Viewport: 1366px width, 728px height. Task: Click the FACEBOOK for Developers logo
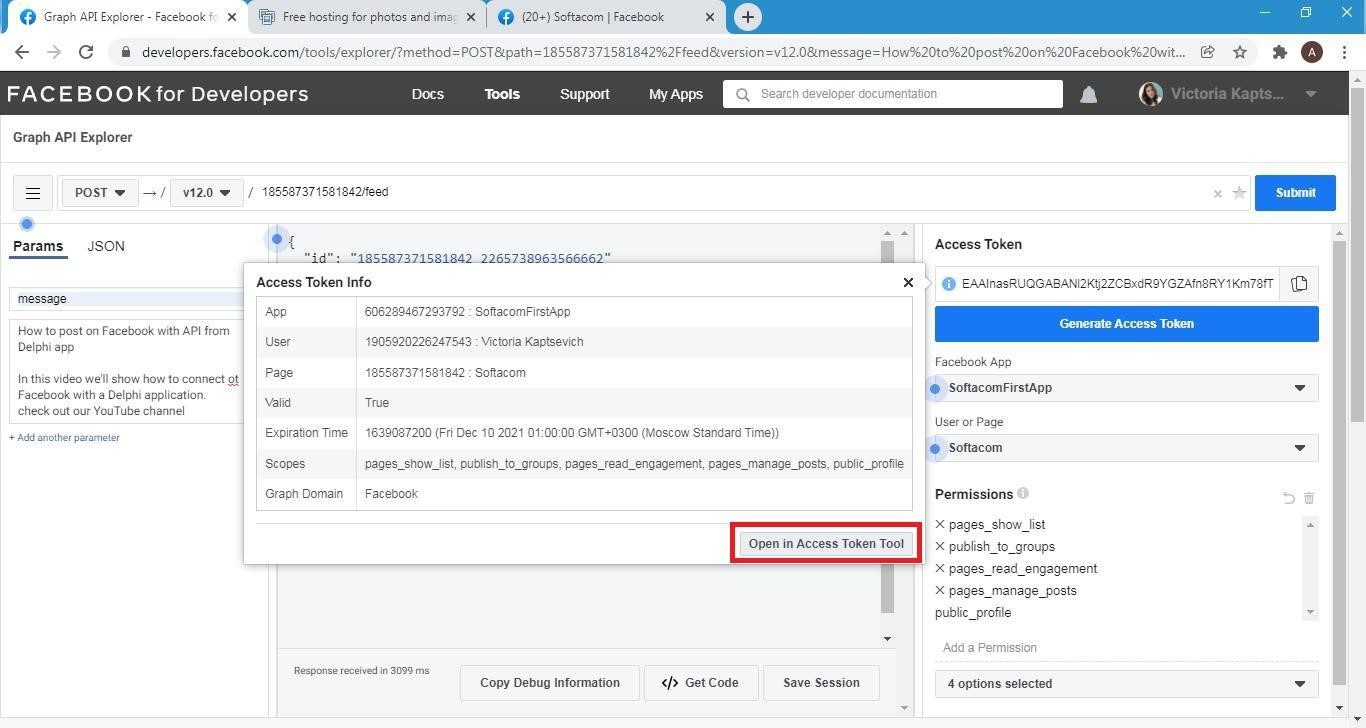(x=158, y=94)
